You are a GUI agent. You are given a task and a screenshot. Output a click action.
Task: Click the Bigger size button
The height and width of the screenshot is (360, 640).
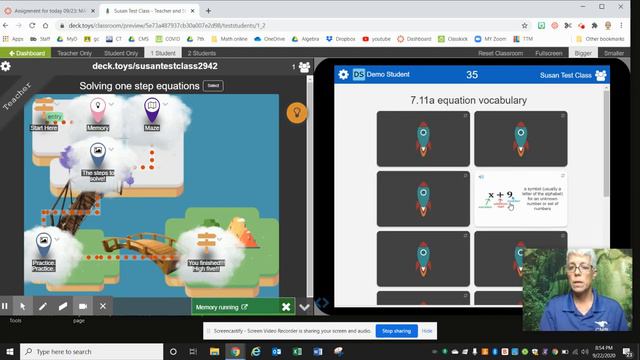click(x=583, y=53)
